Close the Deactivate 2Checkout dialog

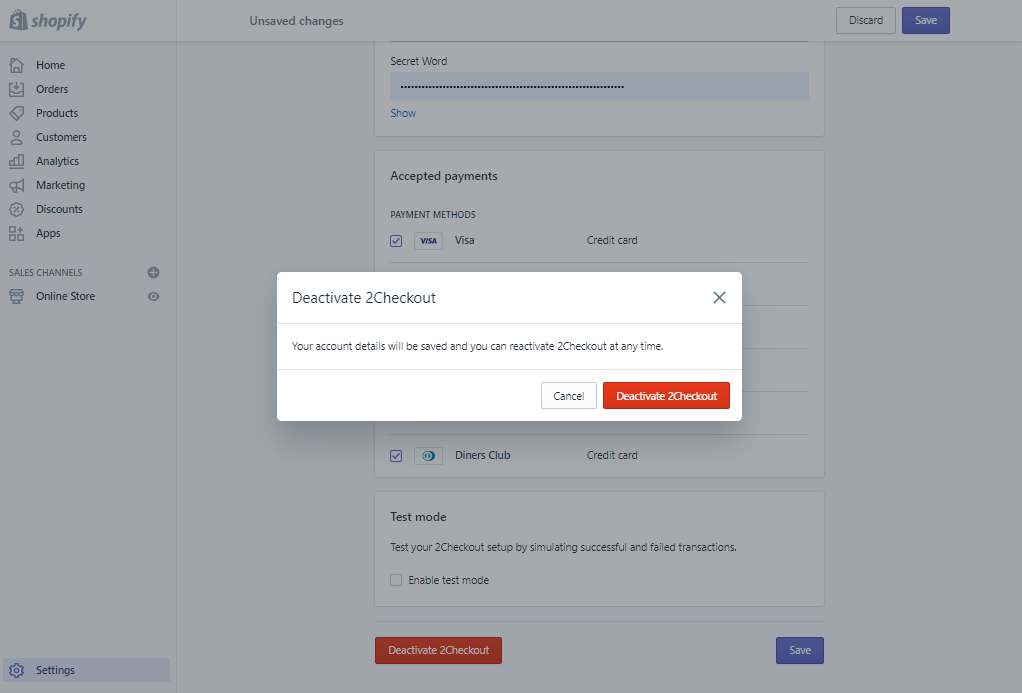tap(720, 297)
